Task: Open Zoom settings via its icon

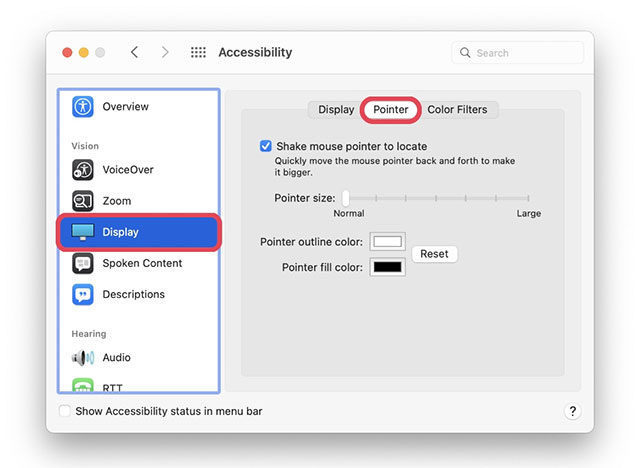Action: point(83,201)
